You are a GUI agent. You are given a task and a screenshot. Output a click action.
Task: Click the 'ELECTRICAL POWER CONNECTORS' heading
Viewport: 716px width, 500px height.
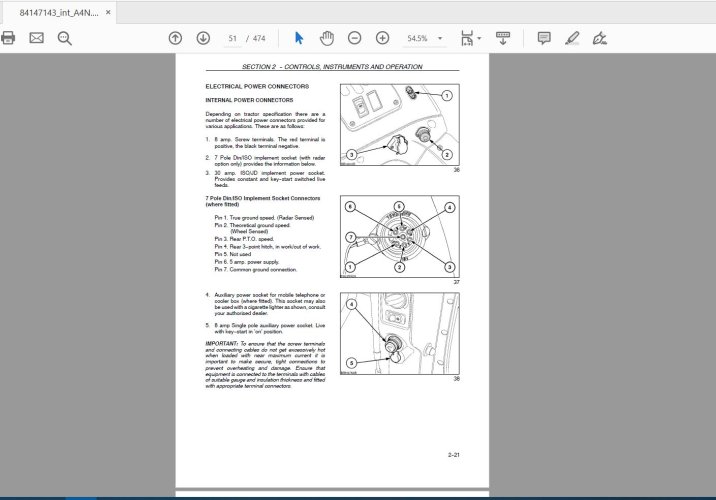tap(257, 86)
